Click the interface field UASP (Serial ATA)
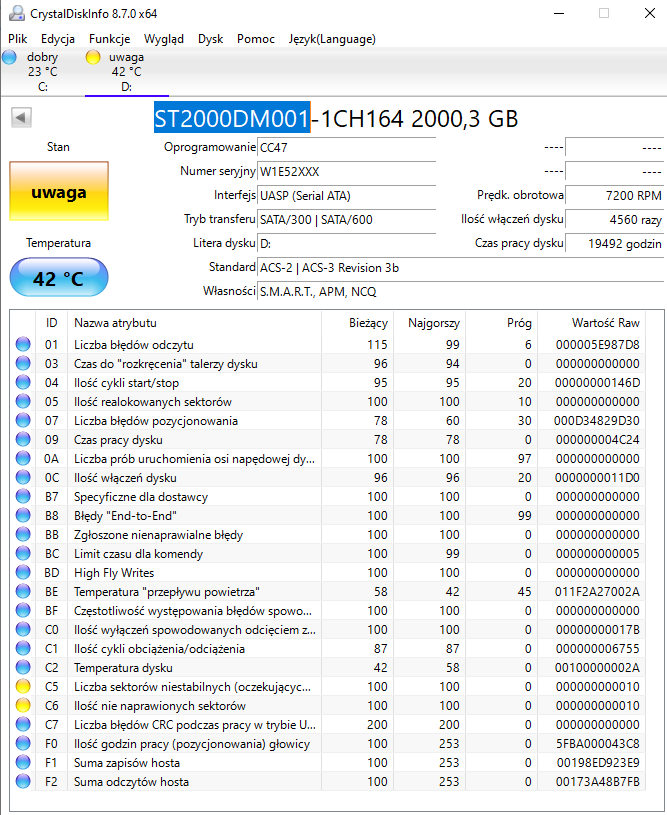This screenshot has height=815, width=667. click(346, 195)
